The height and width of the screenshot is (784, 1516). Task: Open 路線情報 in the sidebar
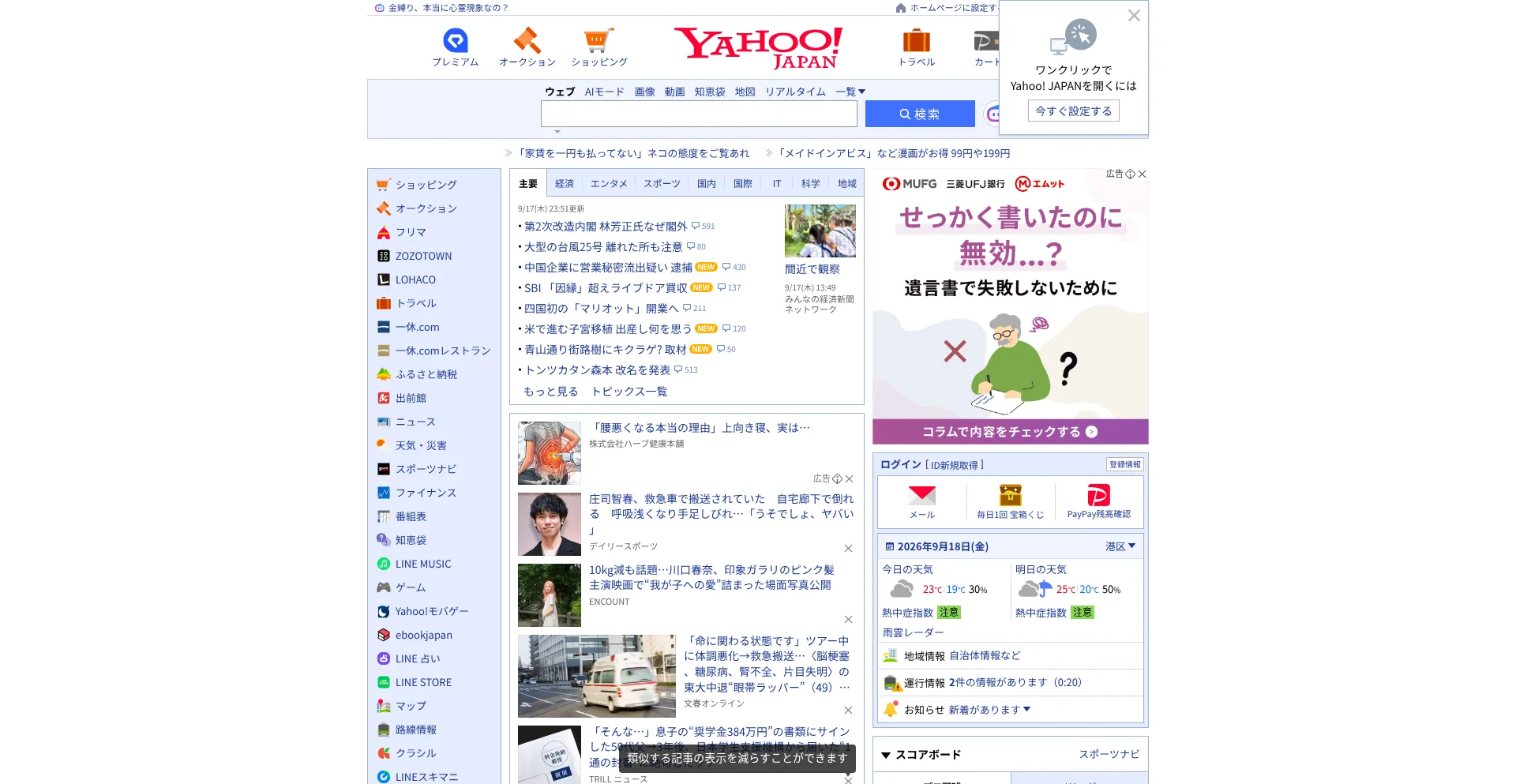coord(416,730)
